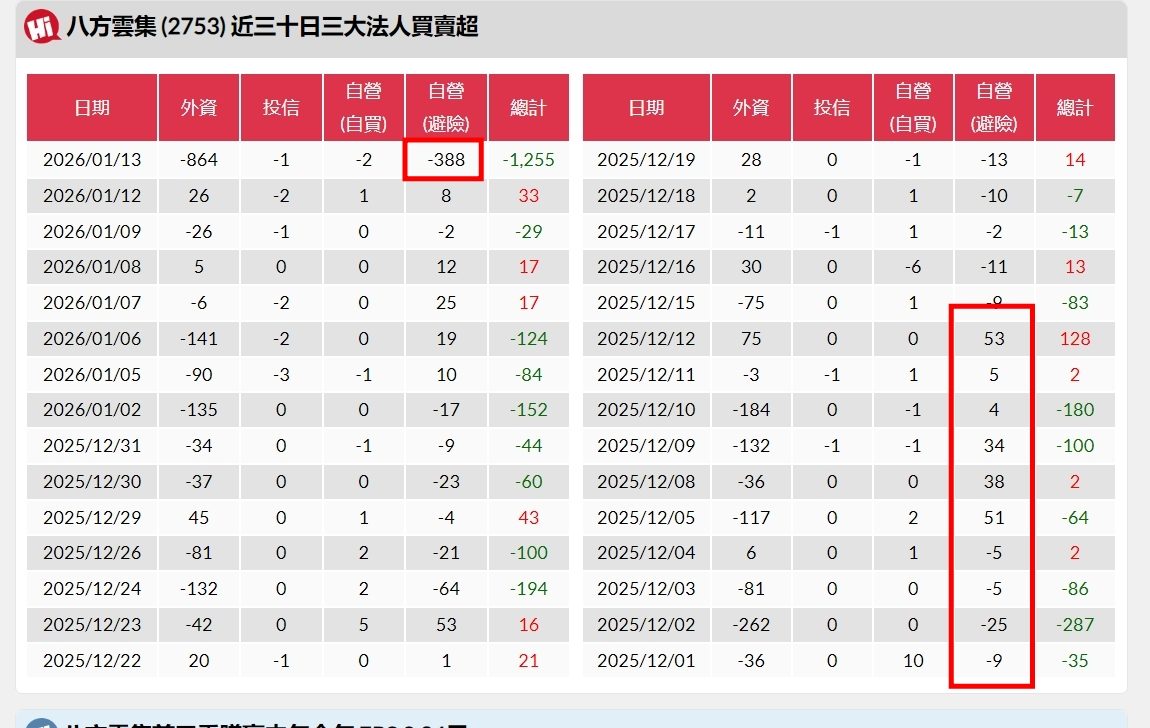1150x728 pixels.
Task: Click the -152 總計 value on 2026/01/02
Action: (529, 410)
